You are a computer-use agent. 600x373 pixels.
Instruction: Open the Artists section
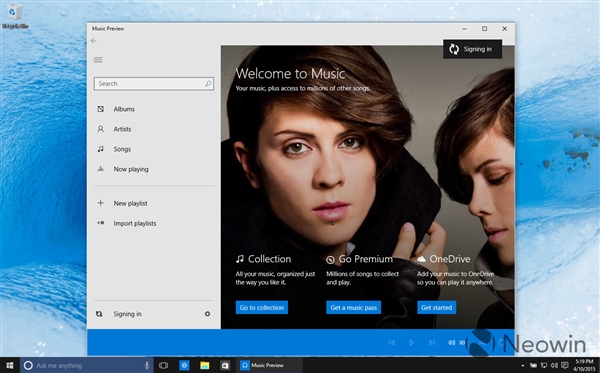point(153,129)
